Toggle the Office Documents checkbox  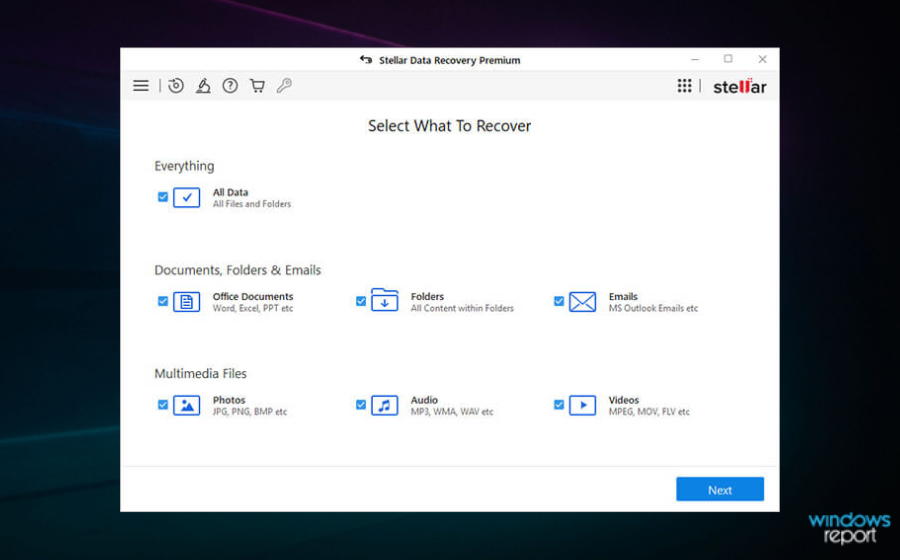point(163,301)
